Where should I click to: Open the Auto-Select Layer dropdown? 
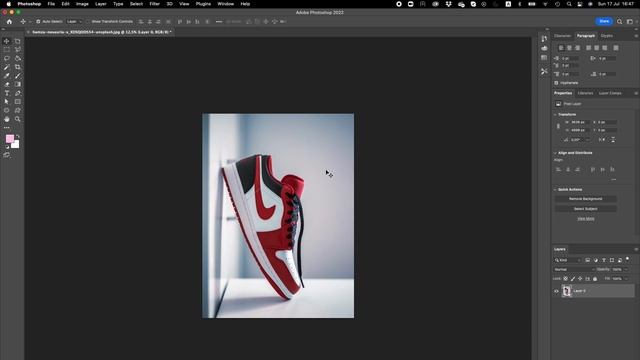pyautogui.click(x=74, y=22)
